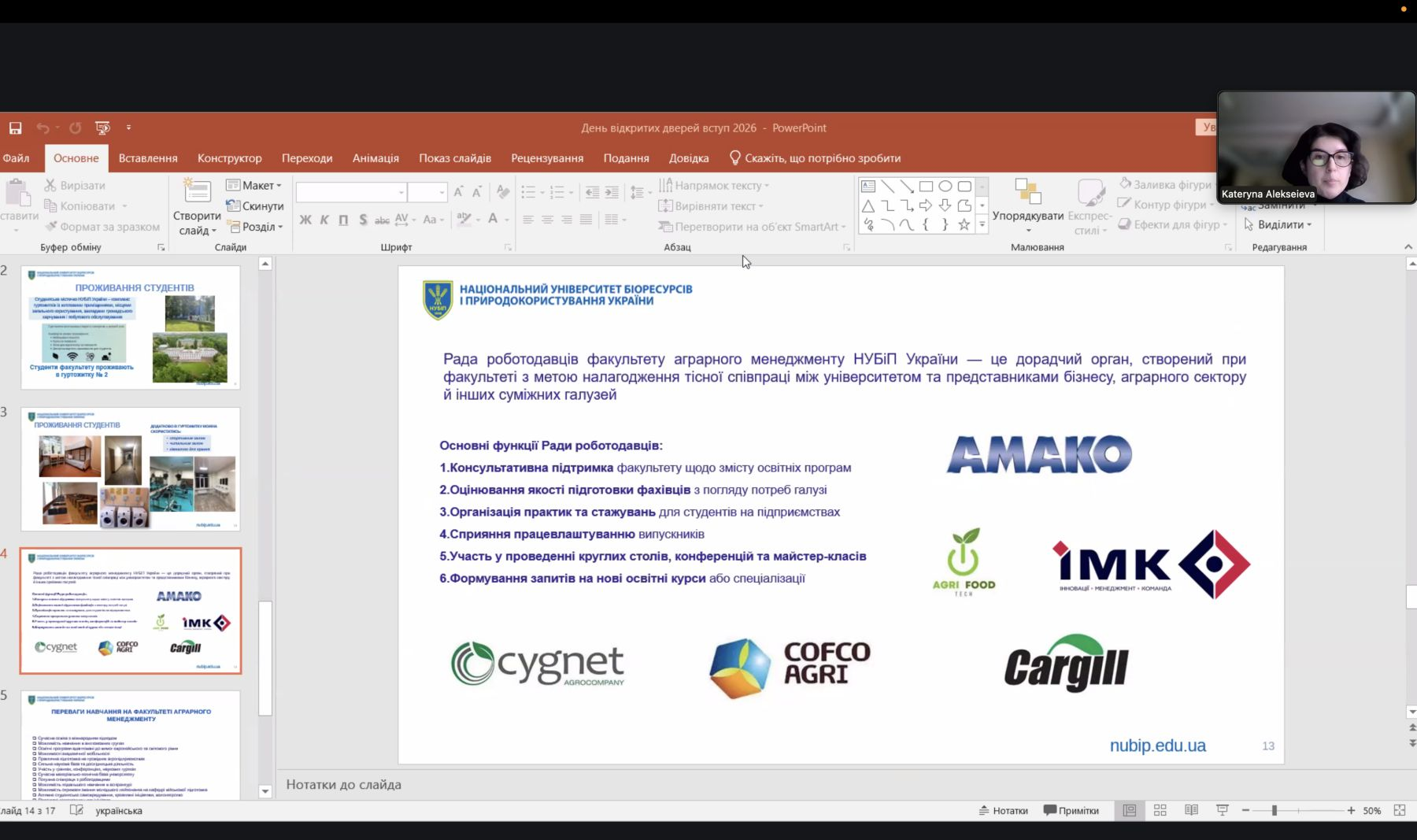Screen dimensions: 1417x840
Task: Toggle bulleted list
Action: pyautogui.click(x=528, y=192)
